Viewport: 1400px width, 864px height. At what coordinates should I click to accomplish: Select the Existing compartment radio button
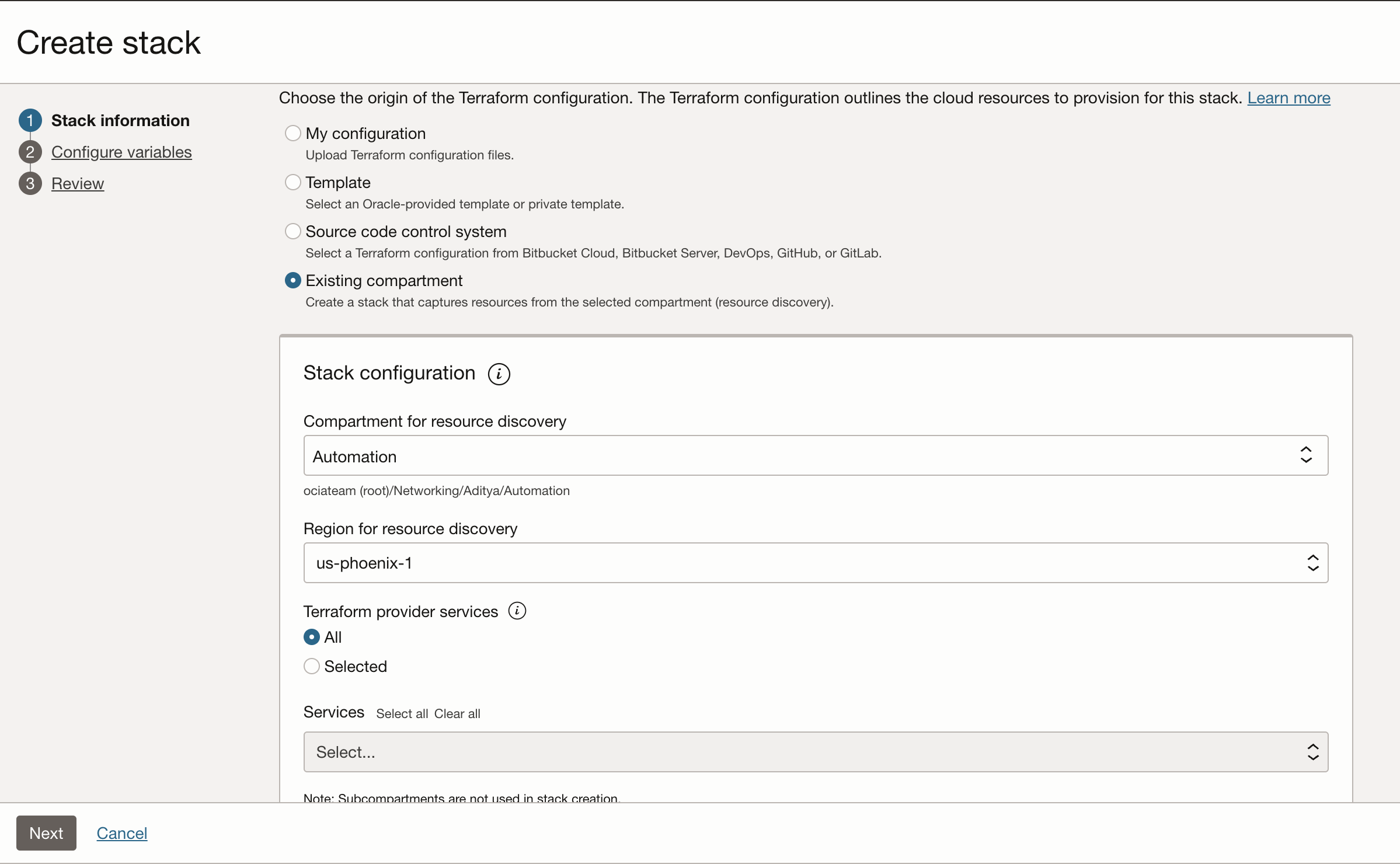point(293,280)
